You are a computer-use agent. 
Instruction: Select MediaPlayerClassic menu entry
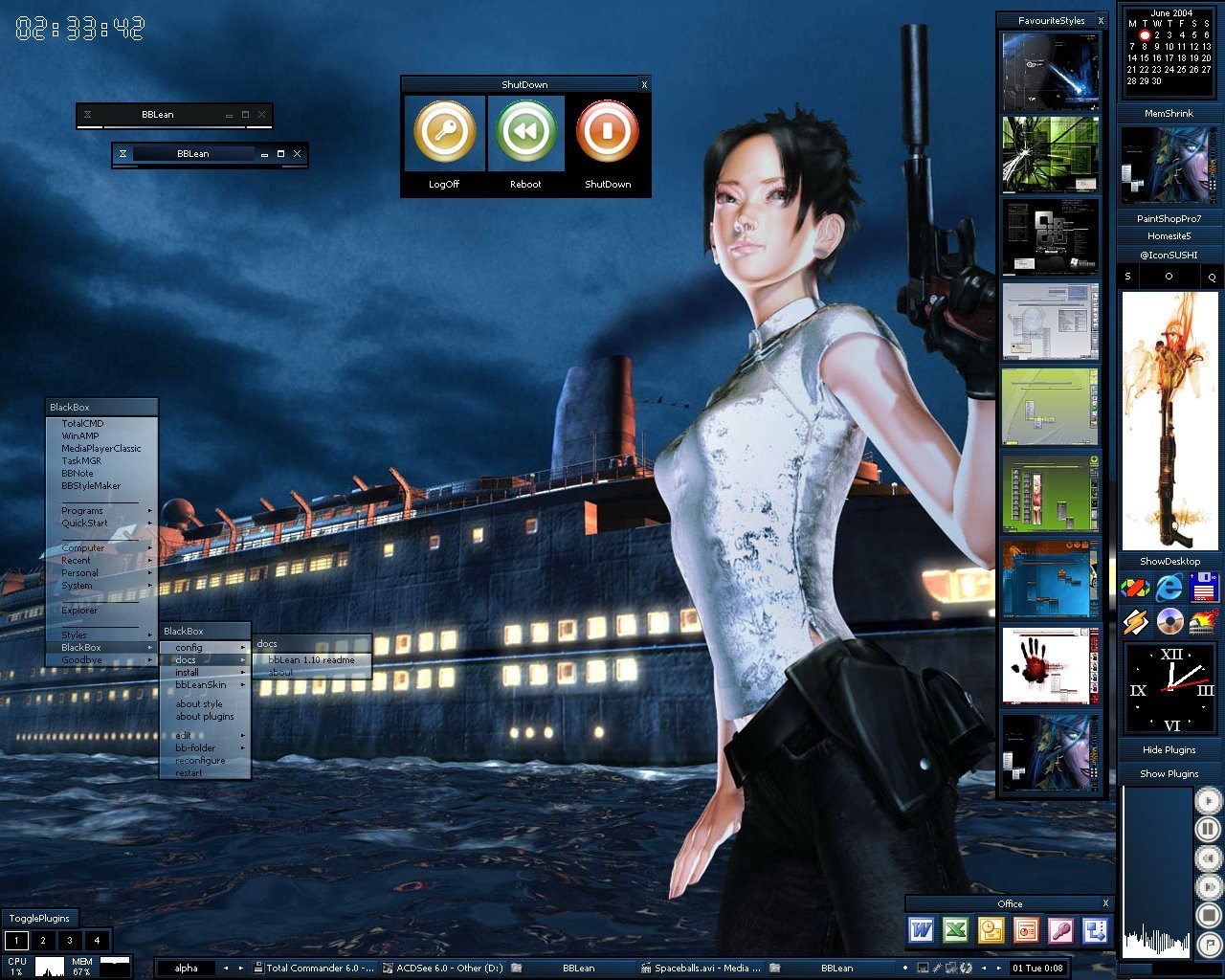coord(101,449)
